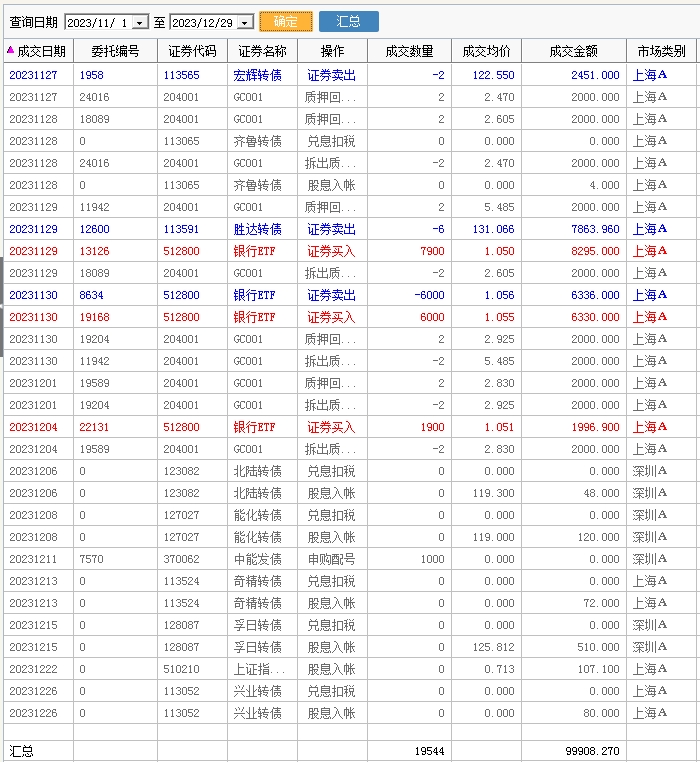Screen dimensions: 700x762
Task: Click the 成交金额 column header
Action: point(574,51)
